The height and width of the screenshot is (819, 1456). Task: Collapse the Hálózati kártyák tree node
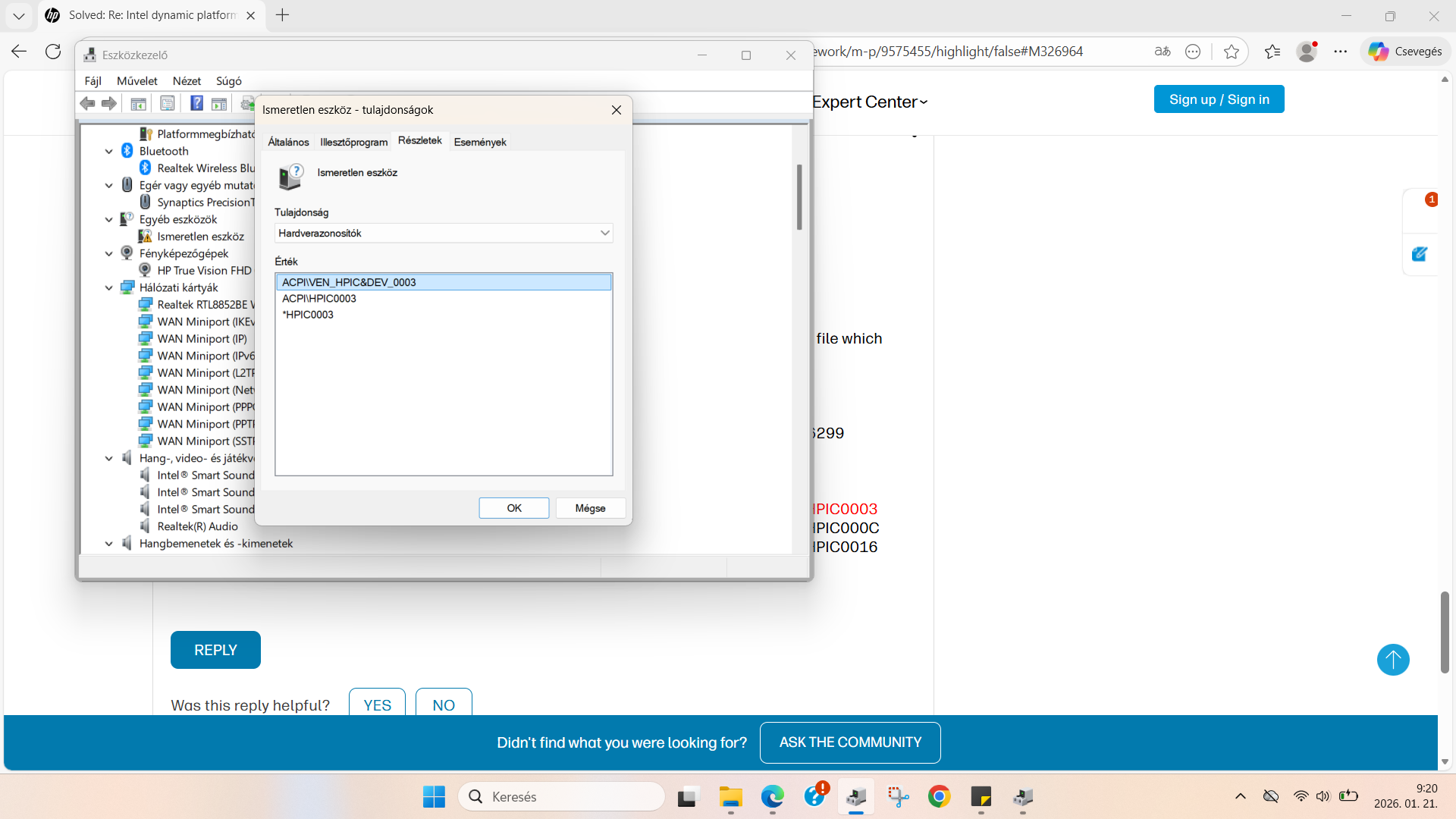[x=109, y=288]
